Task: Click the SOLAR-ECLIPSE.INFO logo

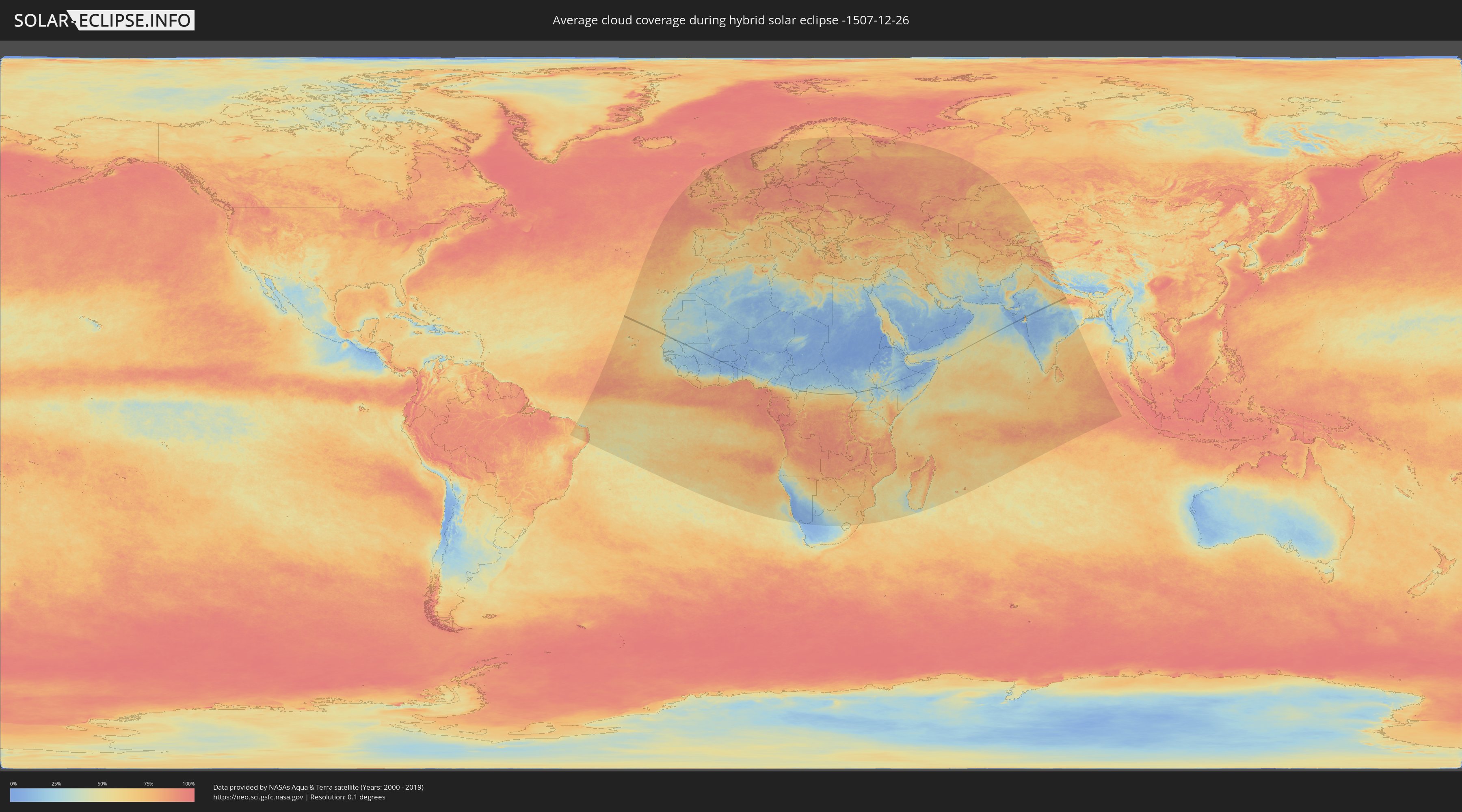Action: tap(104, 20)
